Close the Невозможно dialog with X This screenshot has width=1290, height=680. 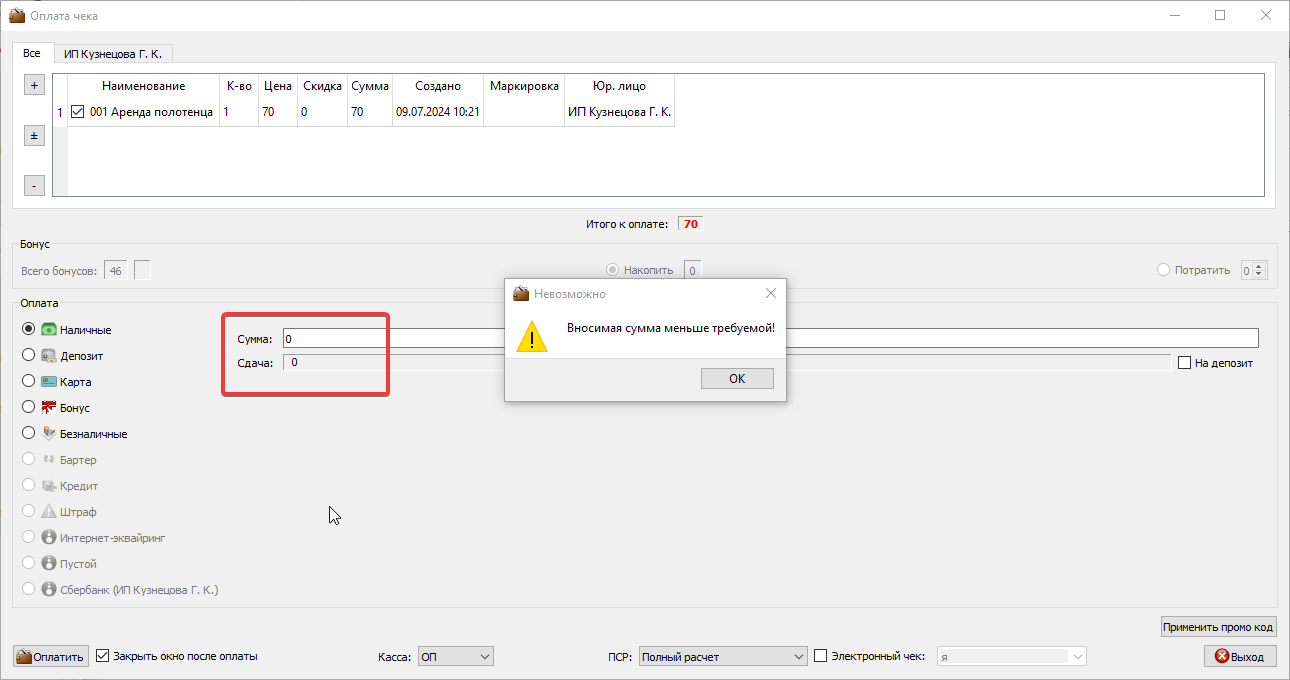pyautogui.click(x=771, y=293)
